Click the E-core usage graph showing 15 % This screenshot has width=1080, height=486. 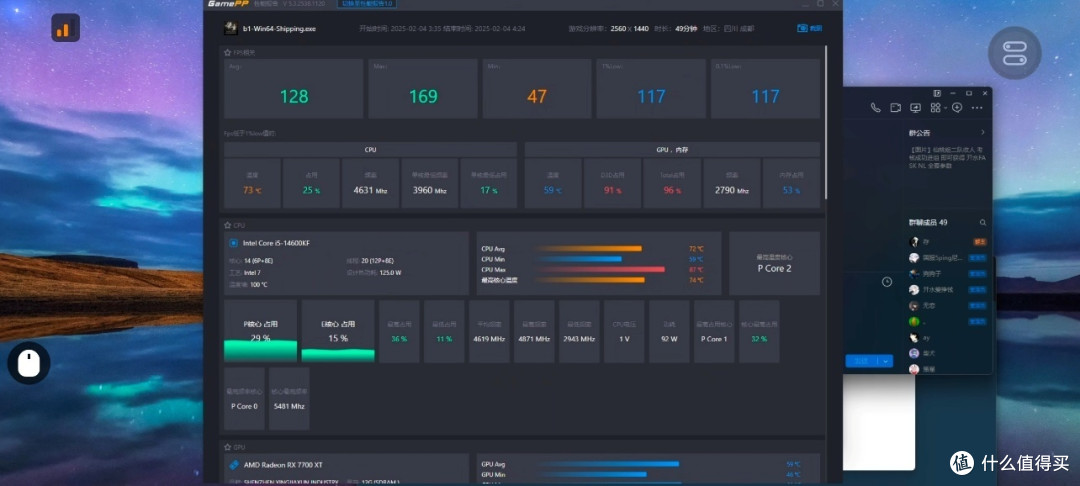(x=338, y=331)
